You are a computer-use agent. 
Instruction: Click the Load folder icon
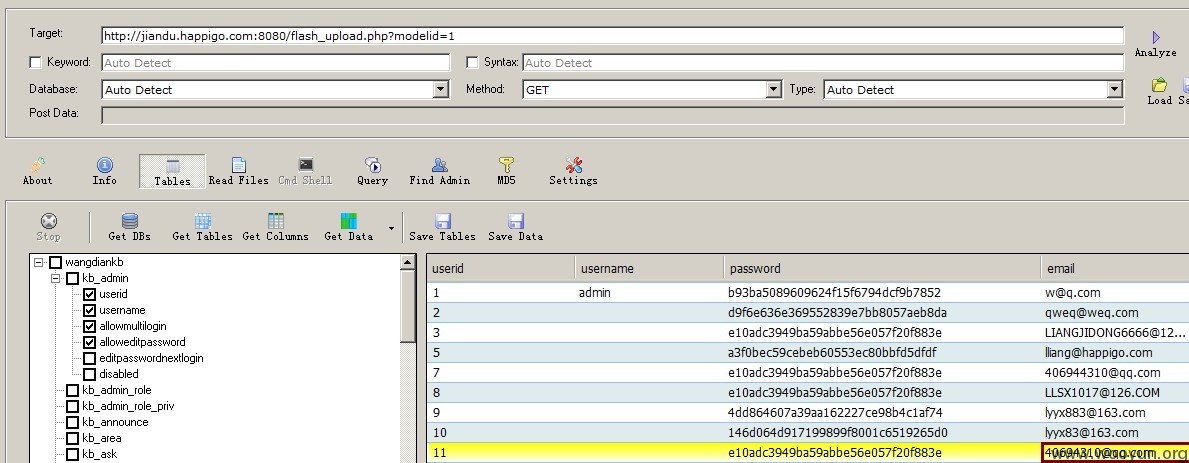[1159, 85]
